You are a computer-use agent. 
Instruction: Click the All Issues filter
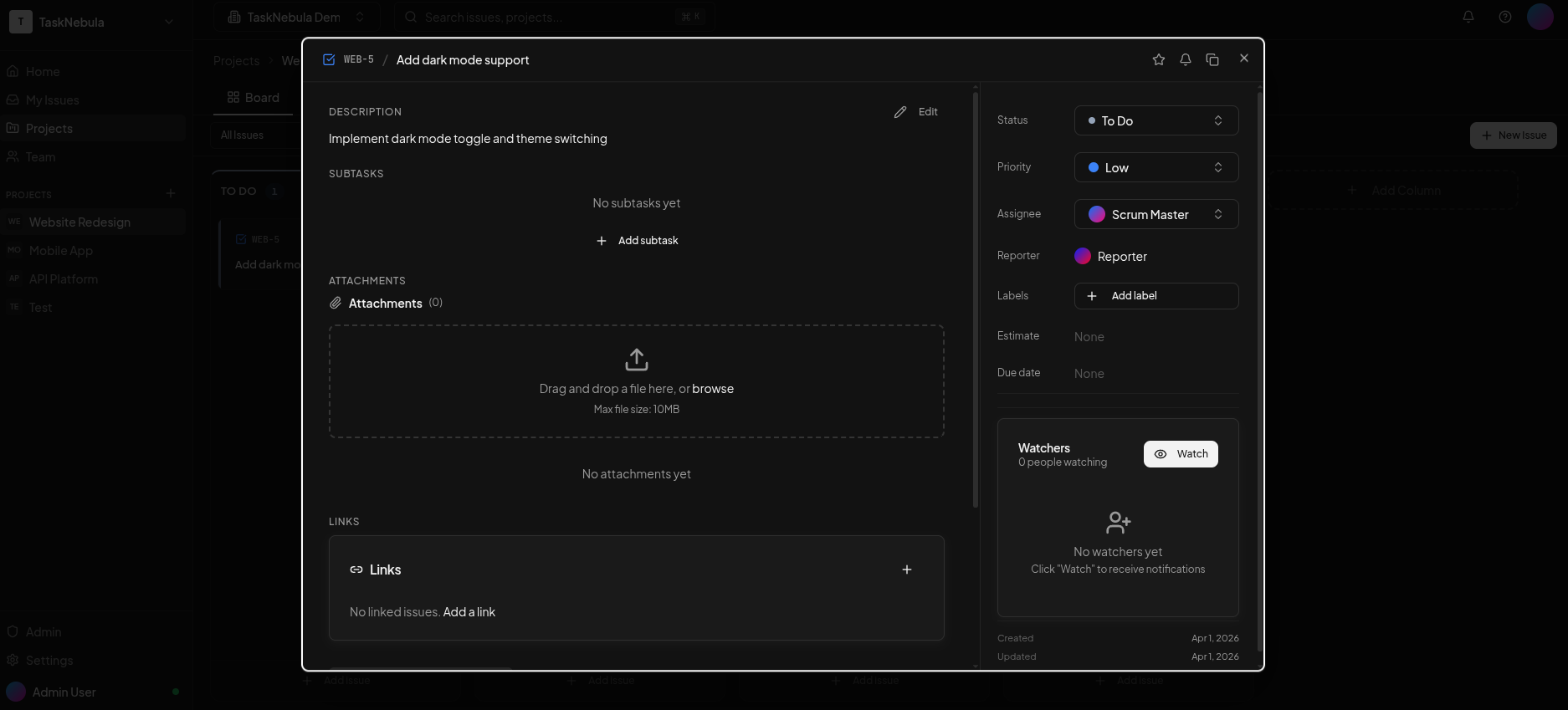pos(242,135)
